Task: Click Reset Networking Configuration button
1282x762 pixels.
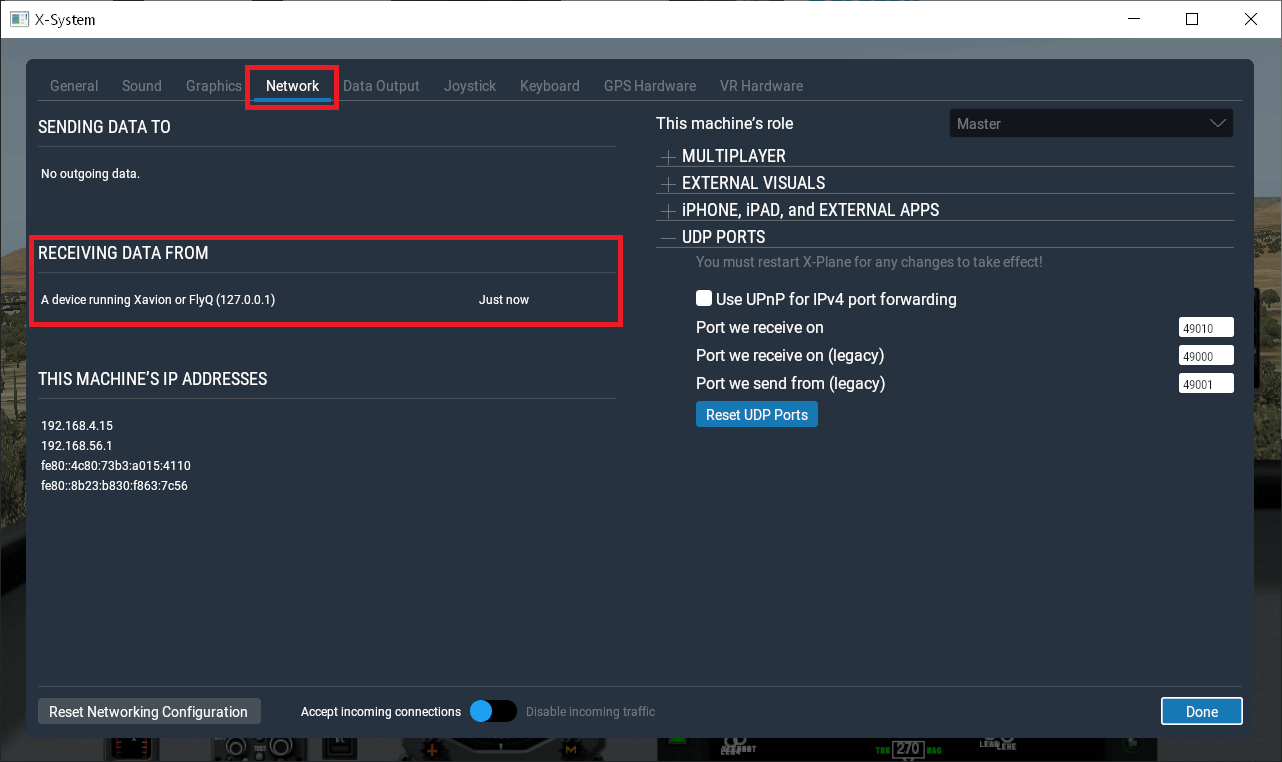Action: (148, 712)
